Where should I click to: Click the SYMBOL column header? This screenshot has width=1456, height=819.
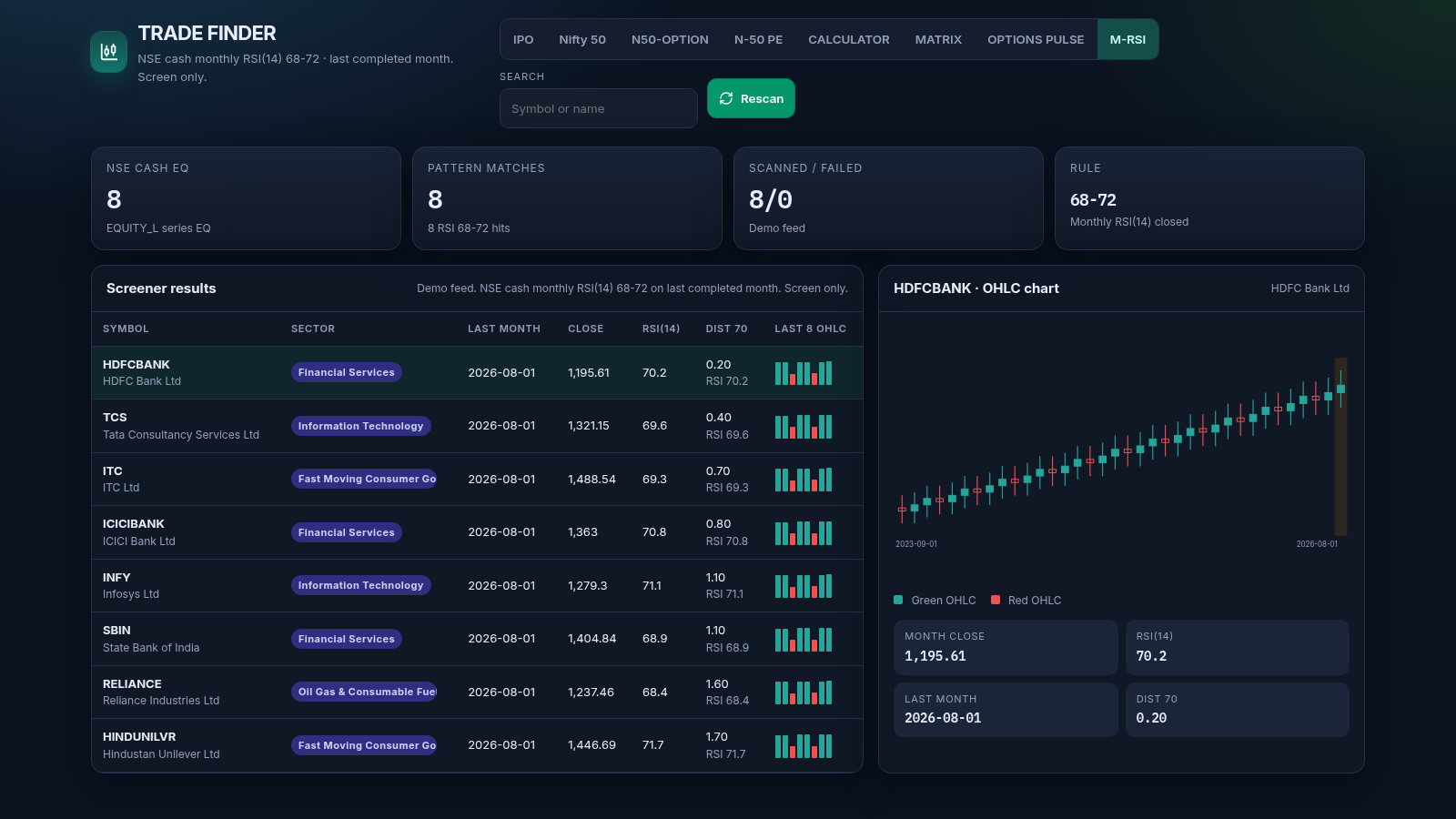click(126, 329)
